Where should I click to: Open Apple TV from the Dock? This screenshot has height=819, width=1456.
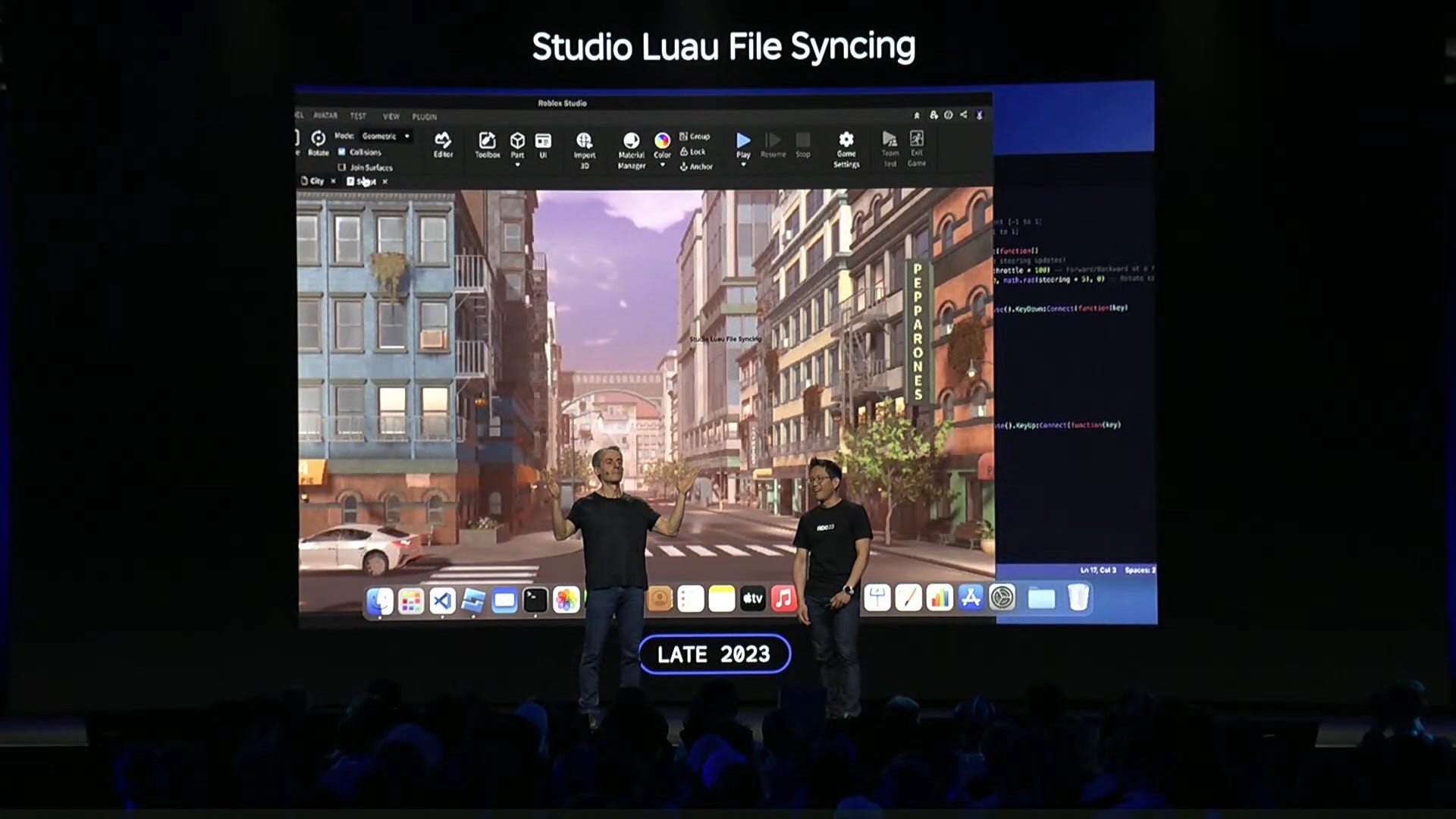(753, 599)
